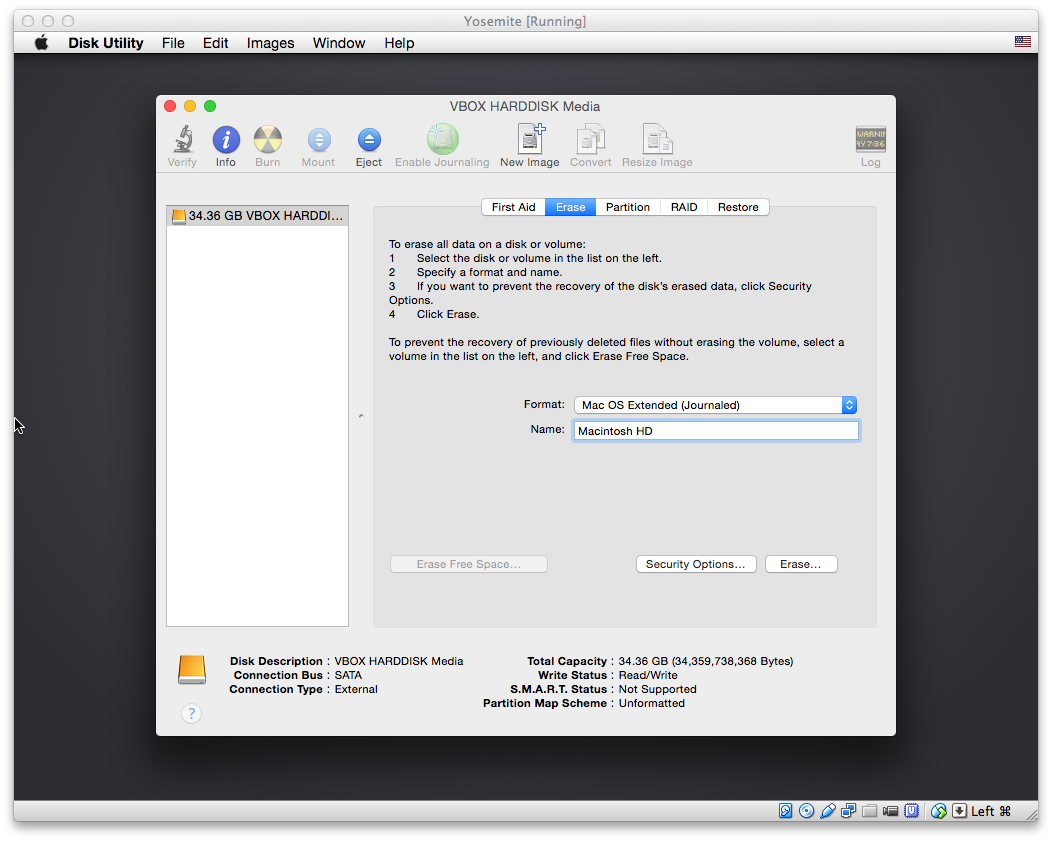This screenshot has width=1052, height=841.
Task: Click the US flag input source icon
Action: pyautogui.click(x=1022, y=42)
